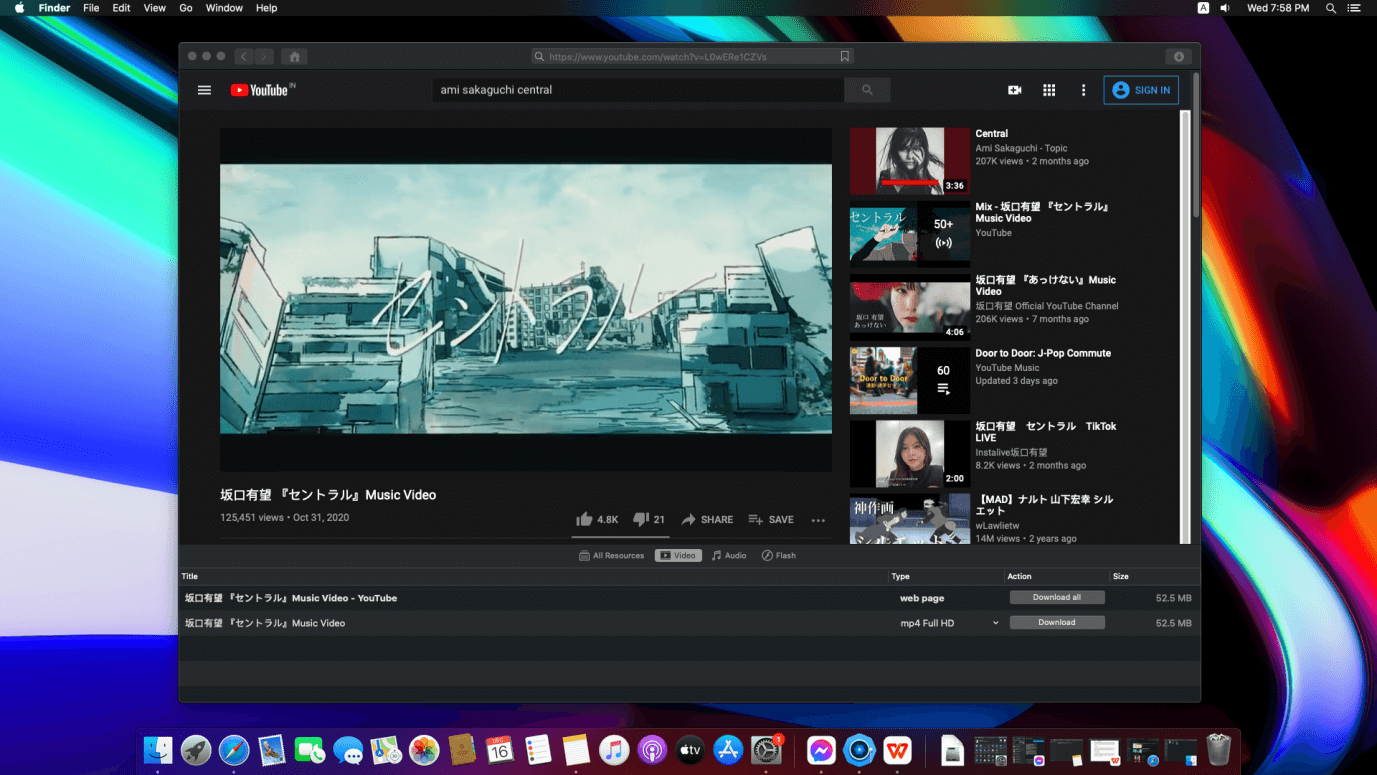Open the create video camera icon
Image resolution: width=1377 pixels, height=775 pixels.
1014,90
